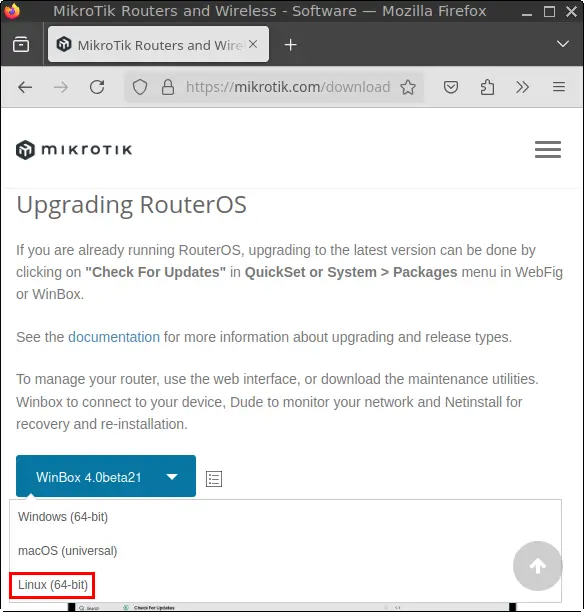Click the Firefox logo in title bar
This screenshot has height=612, width=584.
click(12, 11)
